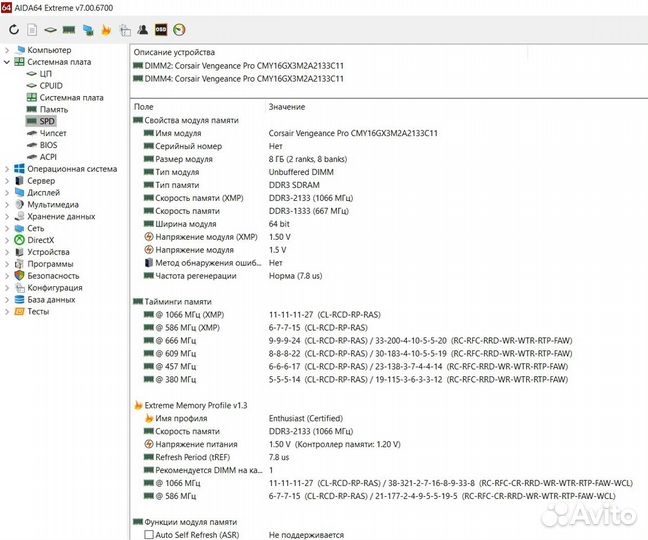Click the DirectX Xbox icon in tree

point(19,240)
